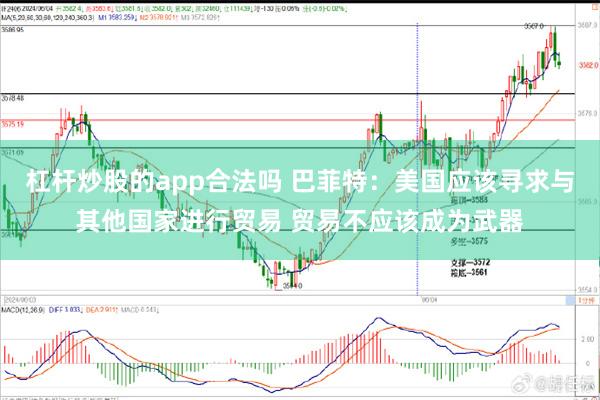Viewport: 600px width, 400px height.
Task: Click the red 3575.19 price level label
Action: point(13,124)
